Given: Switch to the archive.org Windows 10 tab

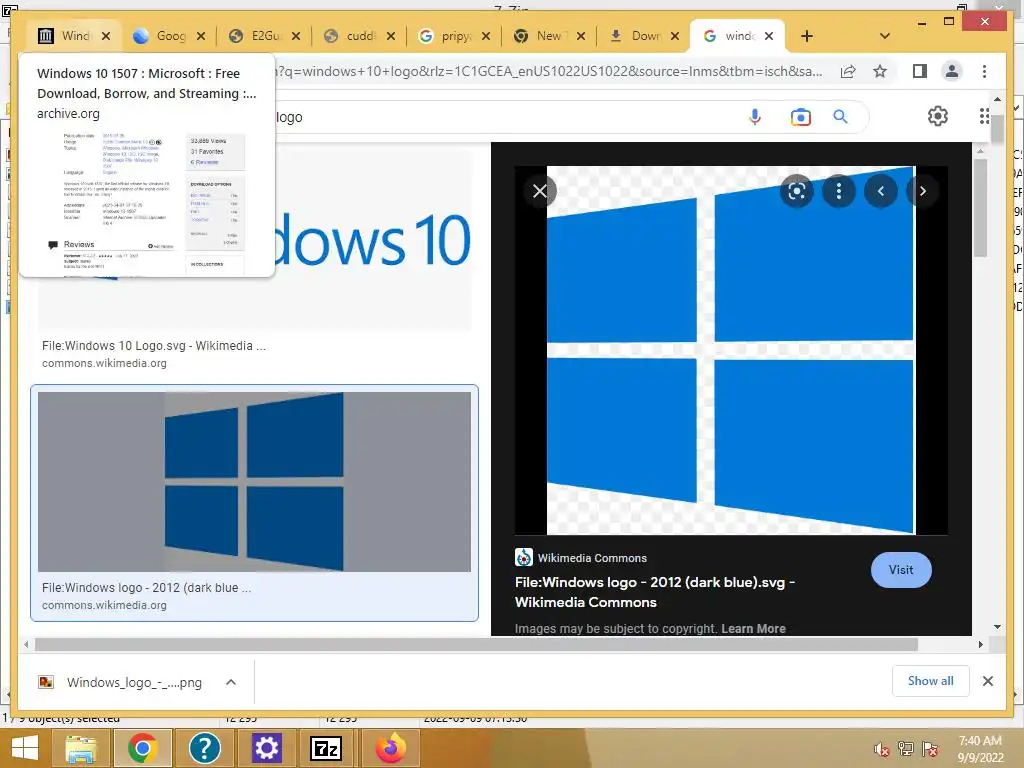Looking at the screenshot, I should coord(65,36).
